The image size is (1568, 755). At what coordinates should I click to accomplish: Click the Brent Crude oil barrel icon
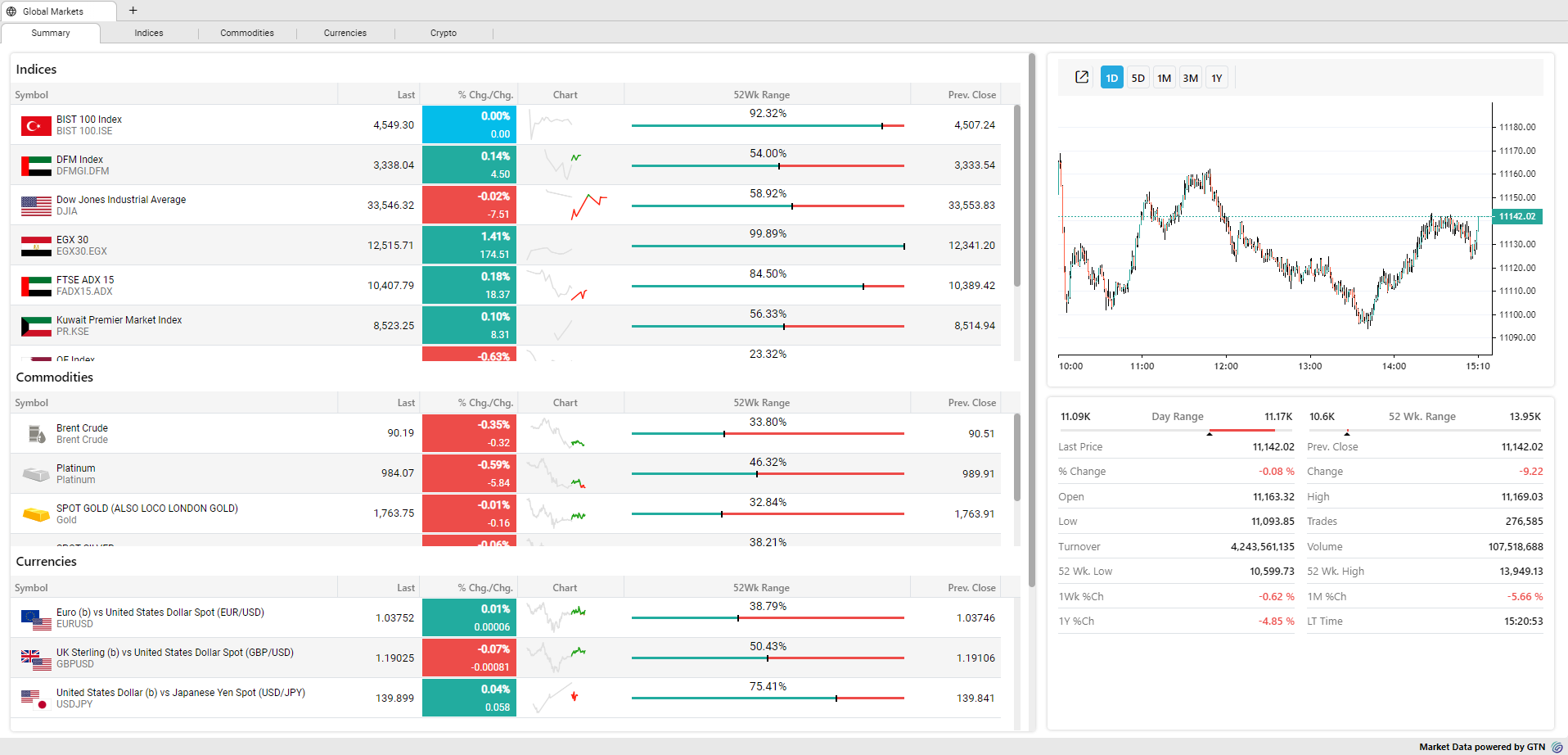tap(36, 434)
